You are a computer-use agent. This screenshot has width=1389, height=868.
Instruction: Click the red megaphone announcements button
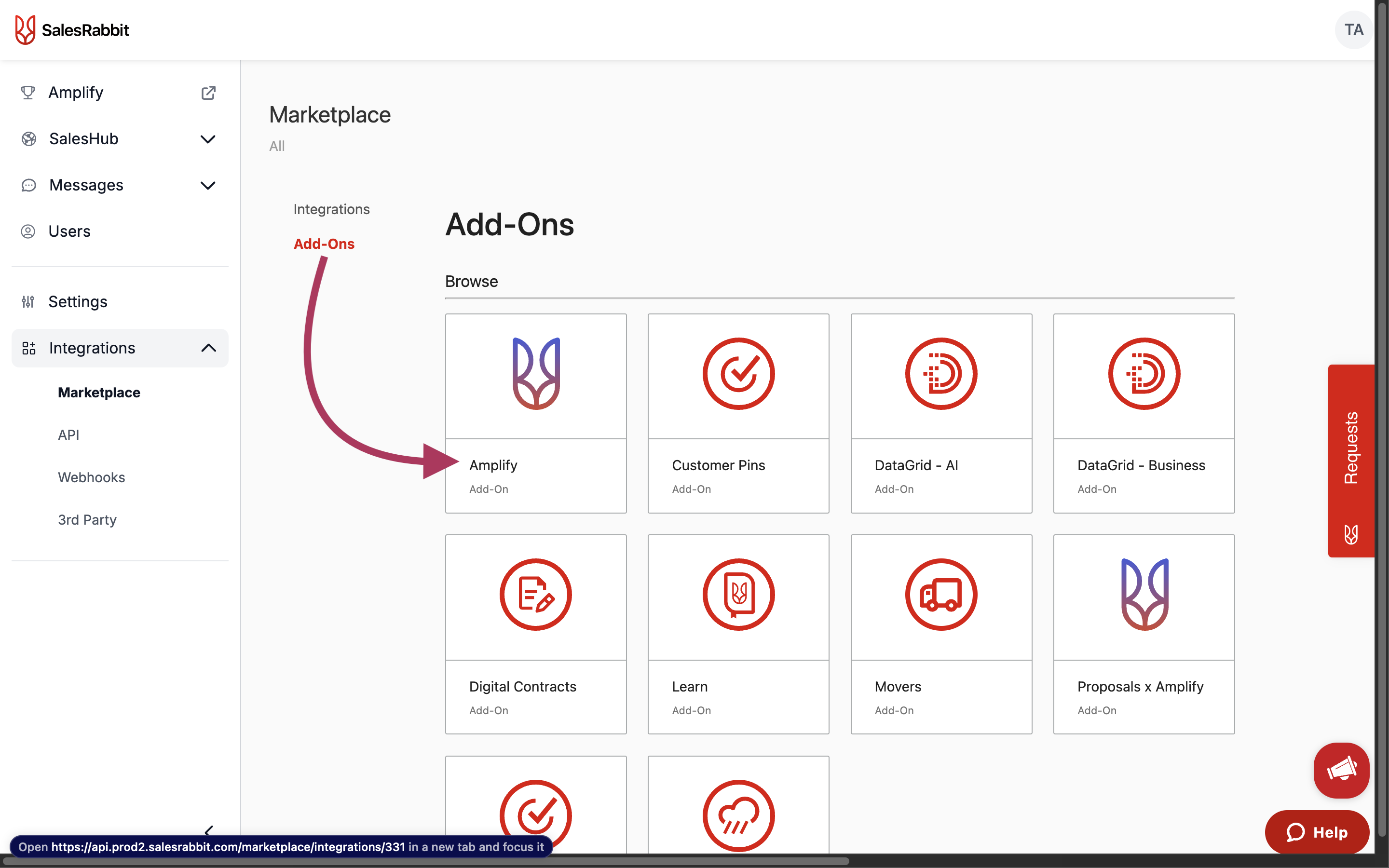pyautogui.click(x=1341, y=770)
